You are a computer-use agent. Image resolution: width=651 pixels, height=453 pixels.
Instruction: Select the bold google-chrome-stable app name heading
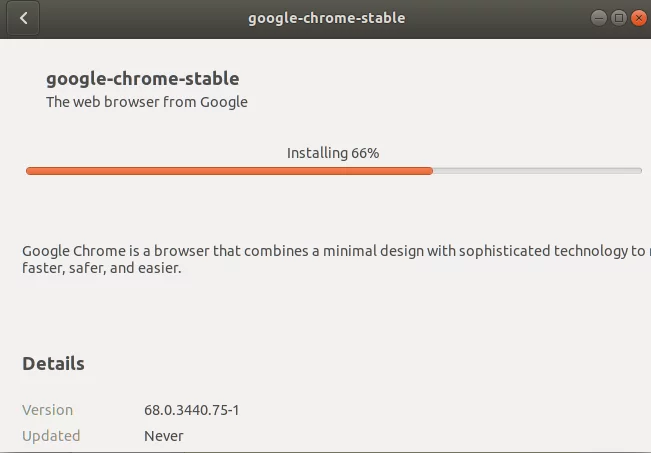(143, 78)
